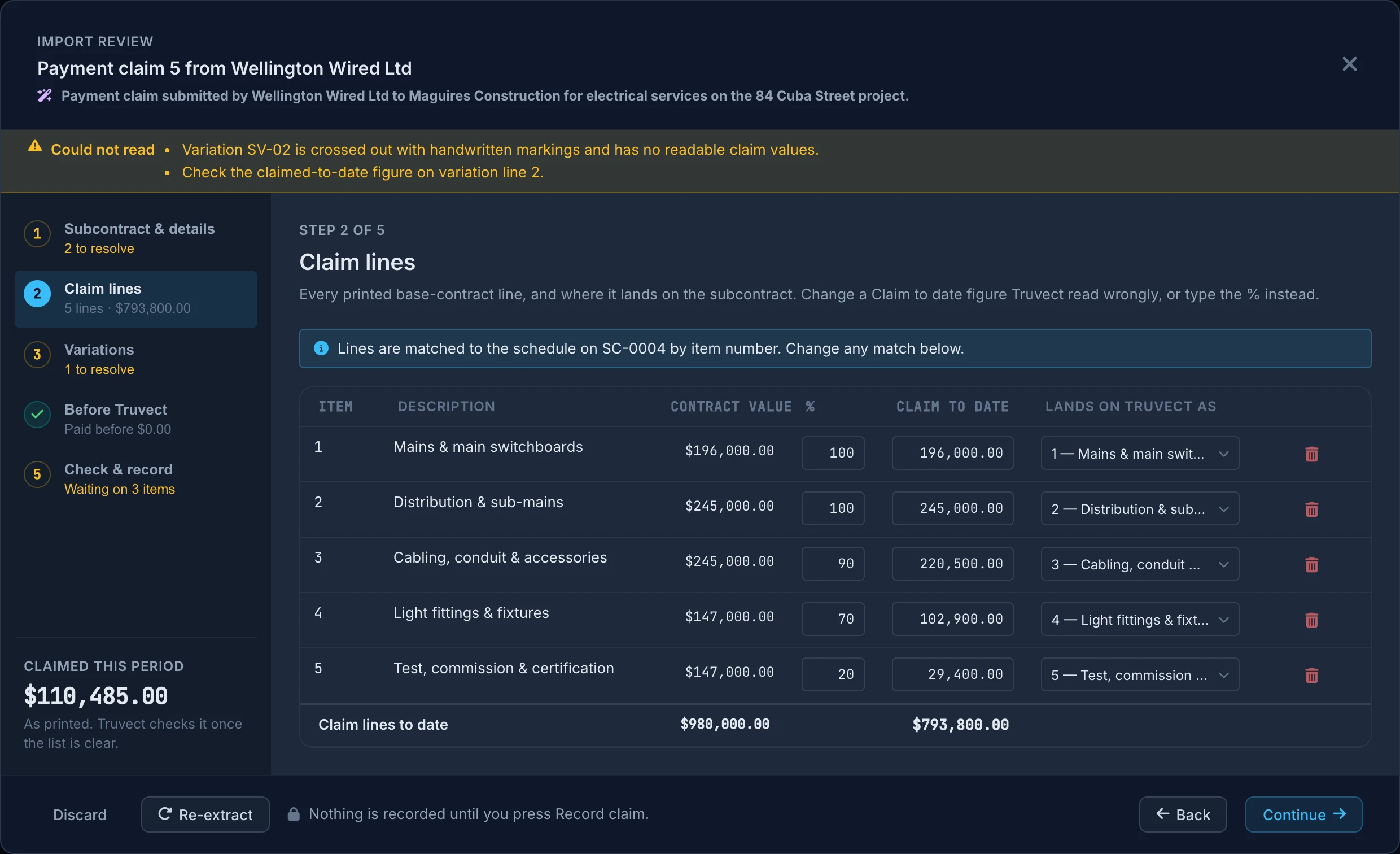Image resolution: width=1400 pixels, height=854 pixels.
Task: Delete the Test, commission & certification line
Action: [1311, 675]
